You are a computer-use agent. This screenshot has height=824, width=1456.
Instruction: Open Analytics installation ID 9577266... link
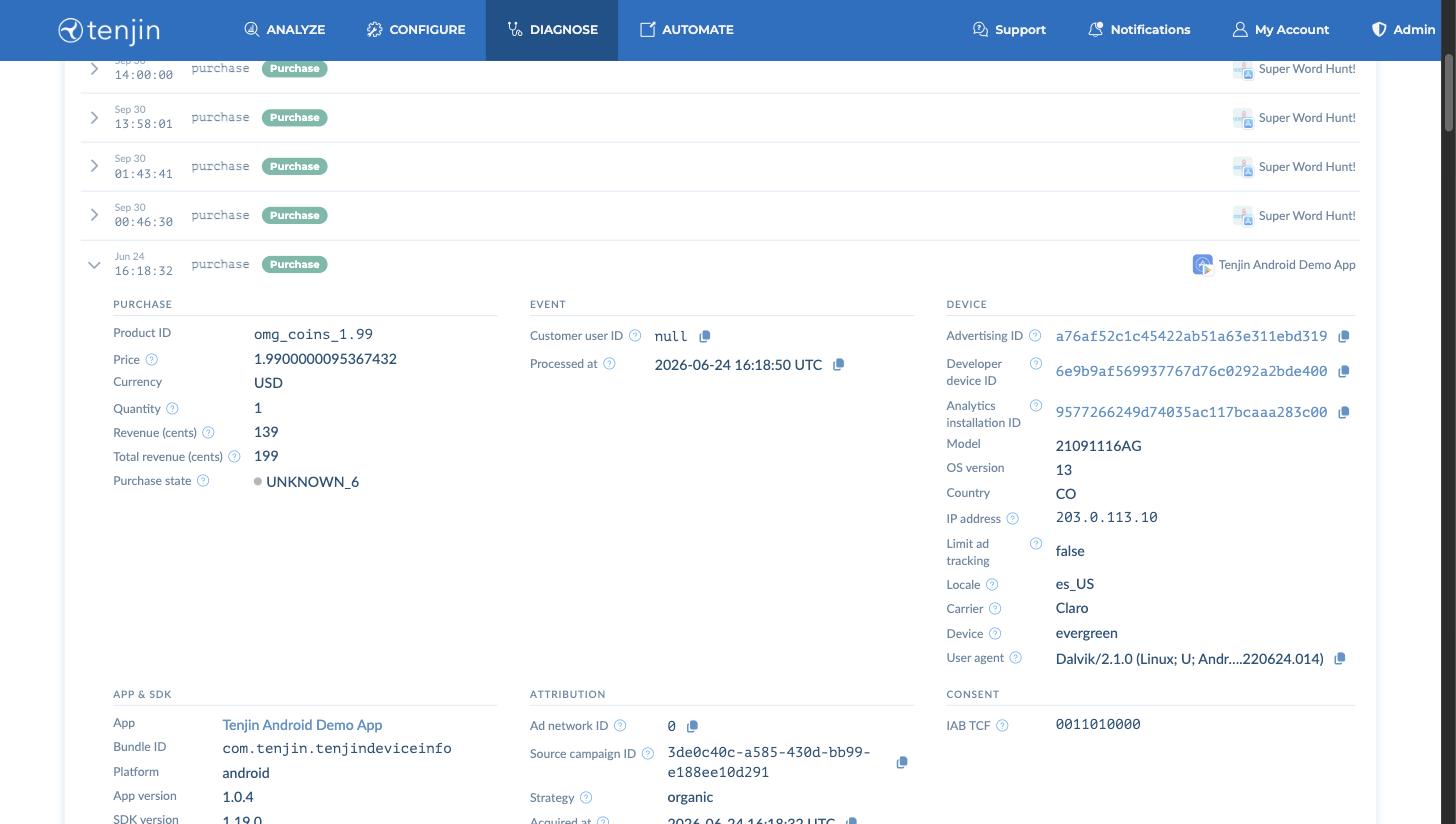pyautogui.click(x=1191, y=412)
